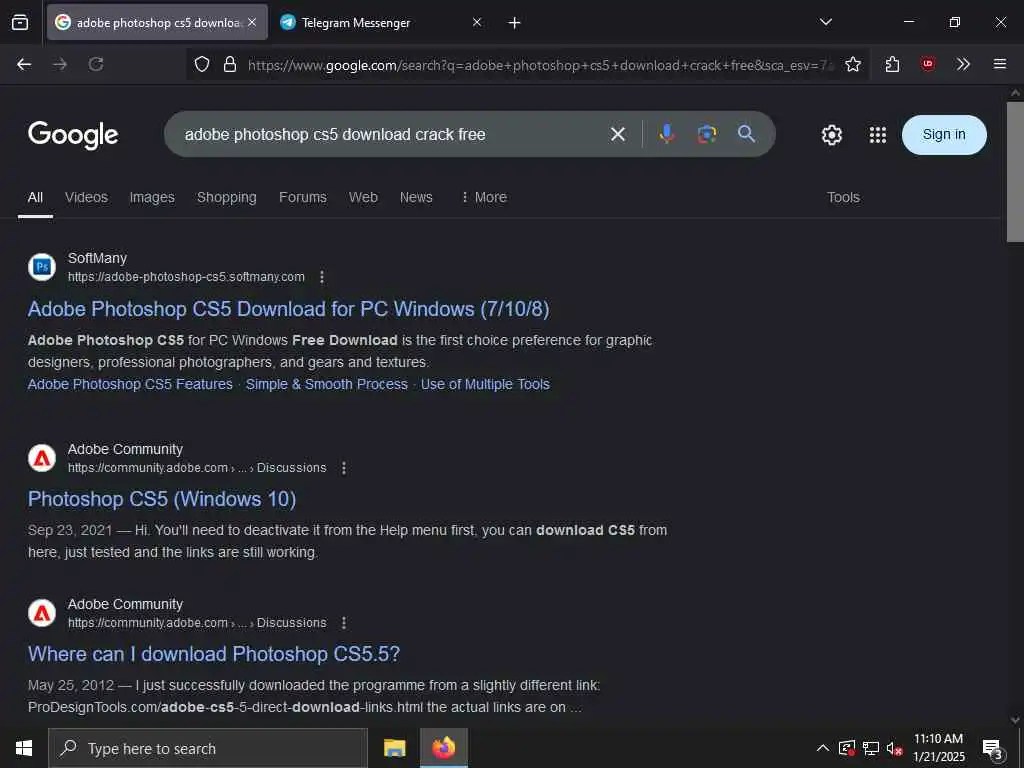The width and height of the screenshot is (1024, 768).
Task: Open Adobe Photoshop CS5 Download for PC link
Action: (289, 309)
